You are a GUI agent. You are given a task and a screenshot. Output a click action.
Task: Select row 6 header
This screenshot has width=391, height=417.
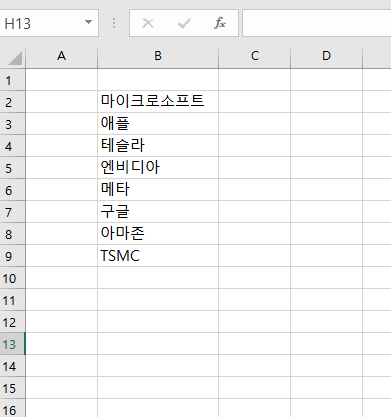pyautogui.click(x=12, y=190)
